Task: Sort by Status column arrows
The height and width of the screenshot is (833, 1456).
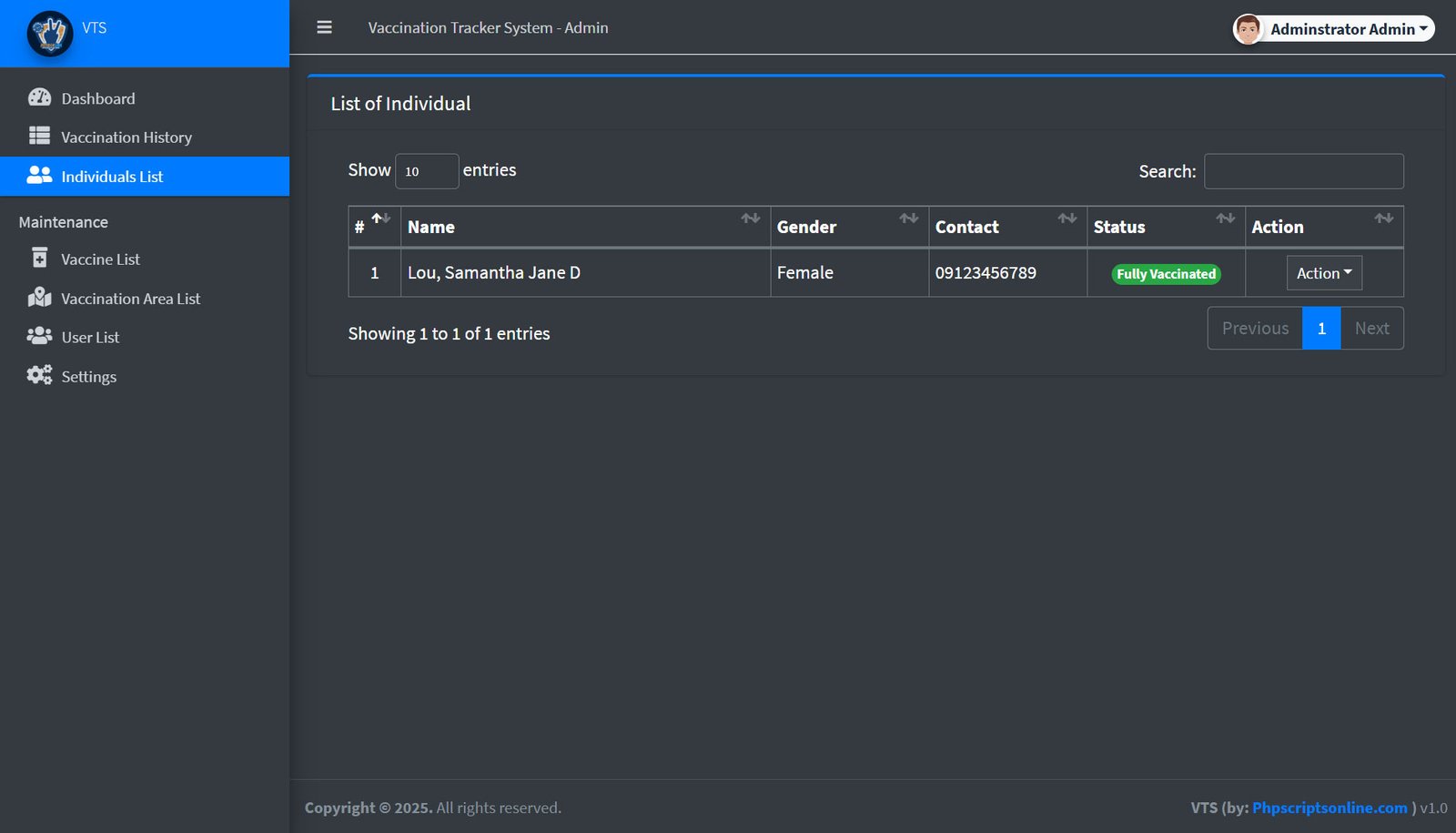Action: (x=1226, y=218)
